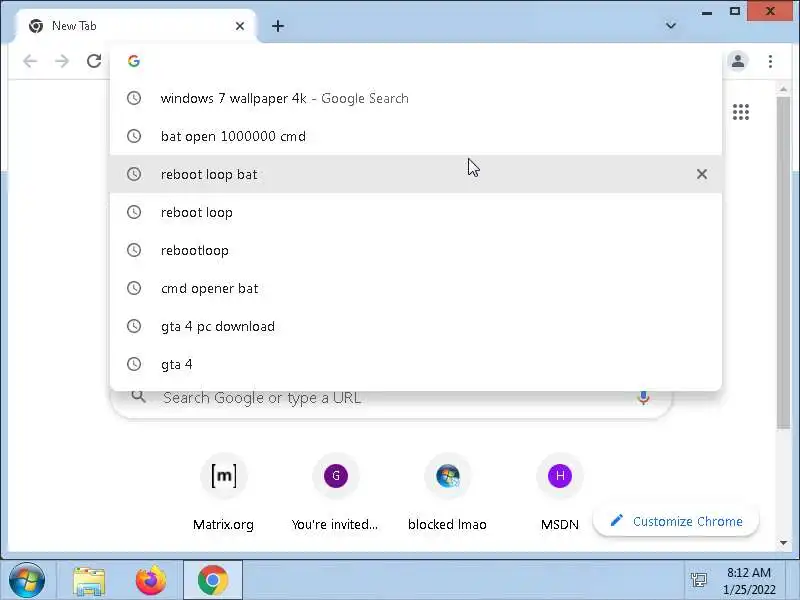Choose 'windows 7 wallpaper 4k' suggestion

coord(416,98)
